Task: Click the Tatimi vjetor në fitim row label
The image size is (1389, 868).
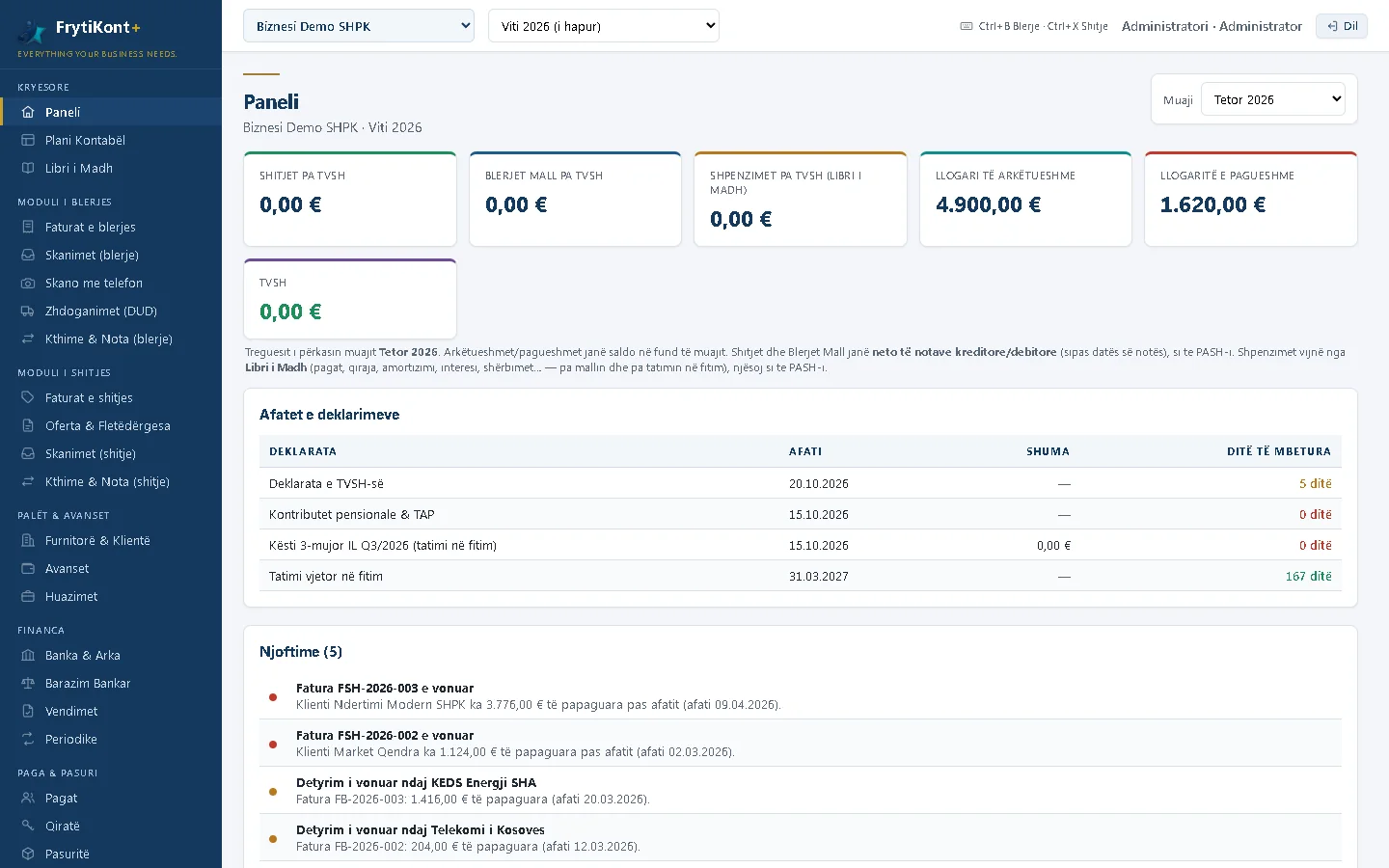Action: click(326, 576)
